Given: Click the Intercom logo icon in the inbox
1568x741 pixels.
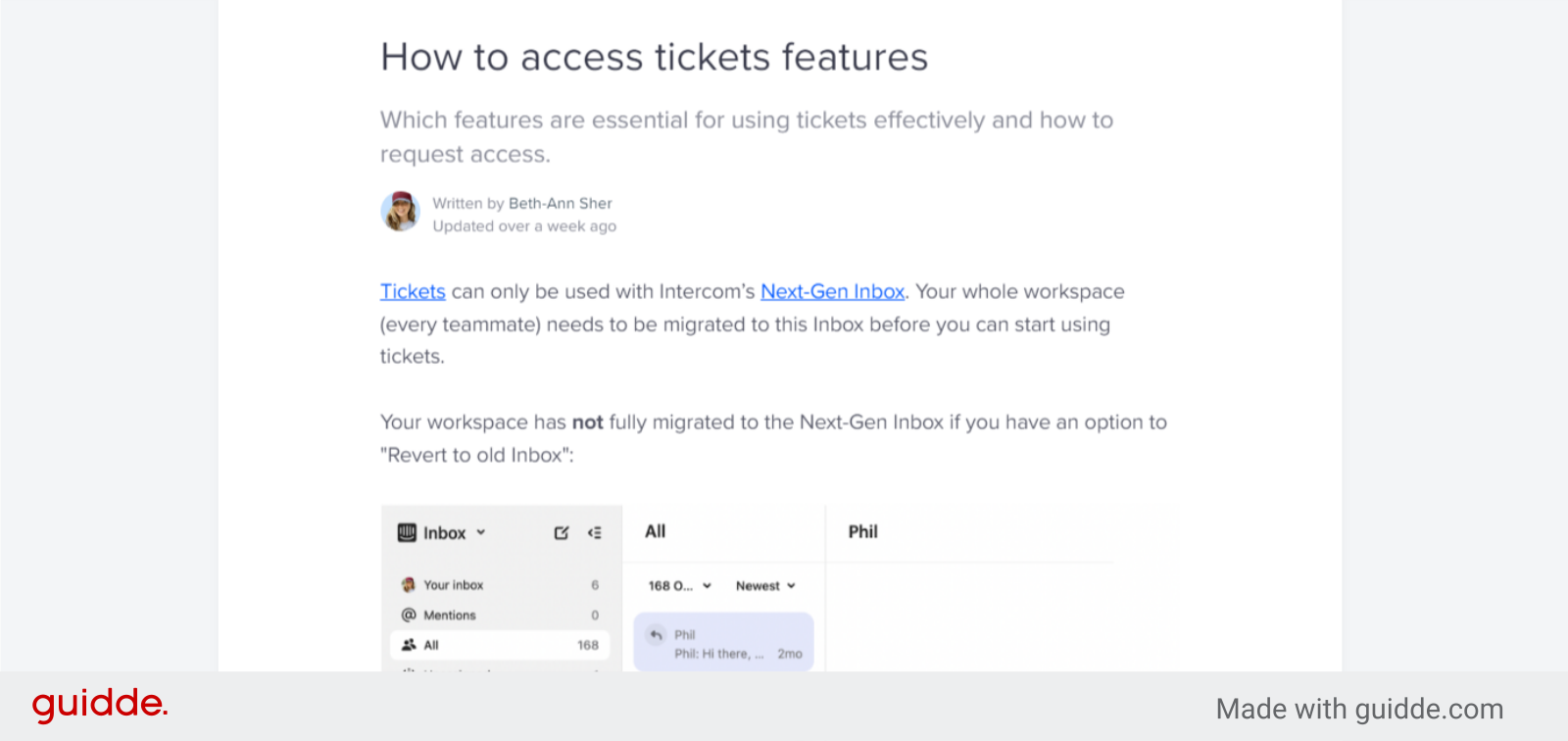Looking at the screenshot, I should [406, 532].
